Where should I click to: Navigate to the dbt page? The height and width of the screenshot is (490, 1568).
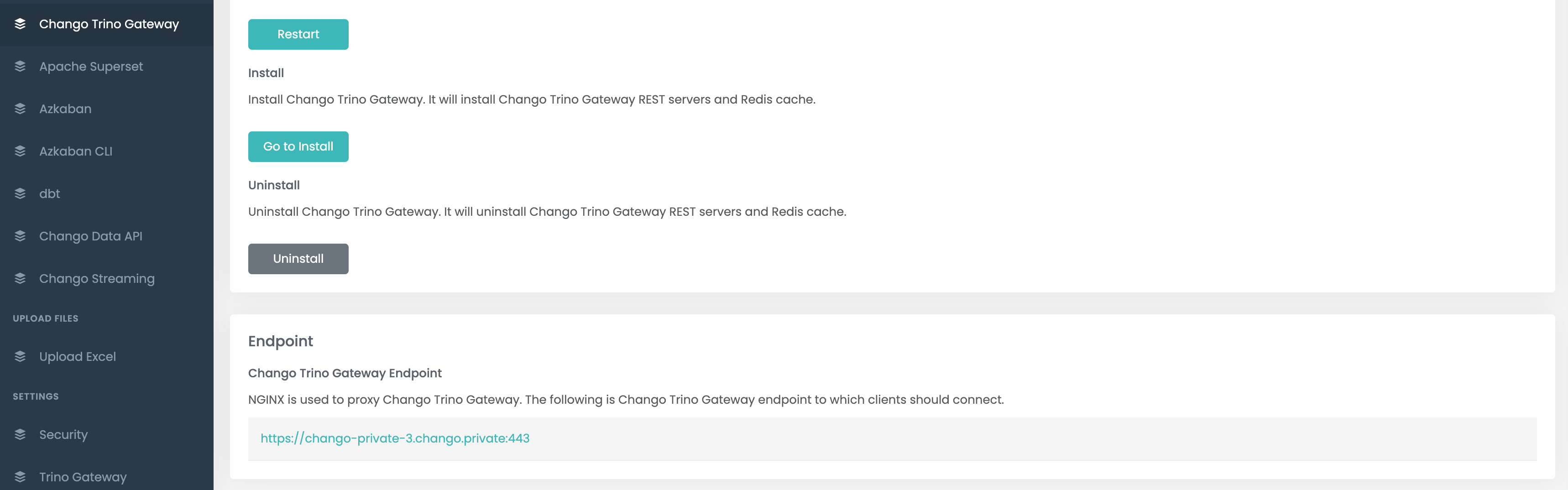point(49,193)
